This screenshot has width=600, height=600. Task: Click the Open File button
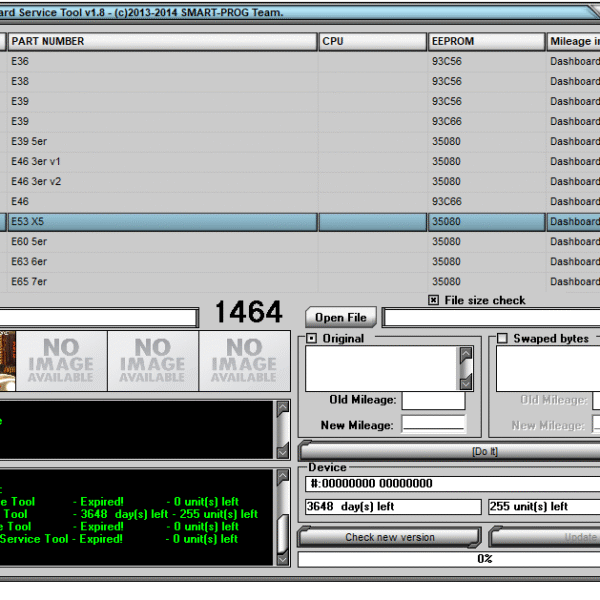(341, 317)
